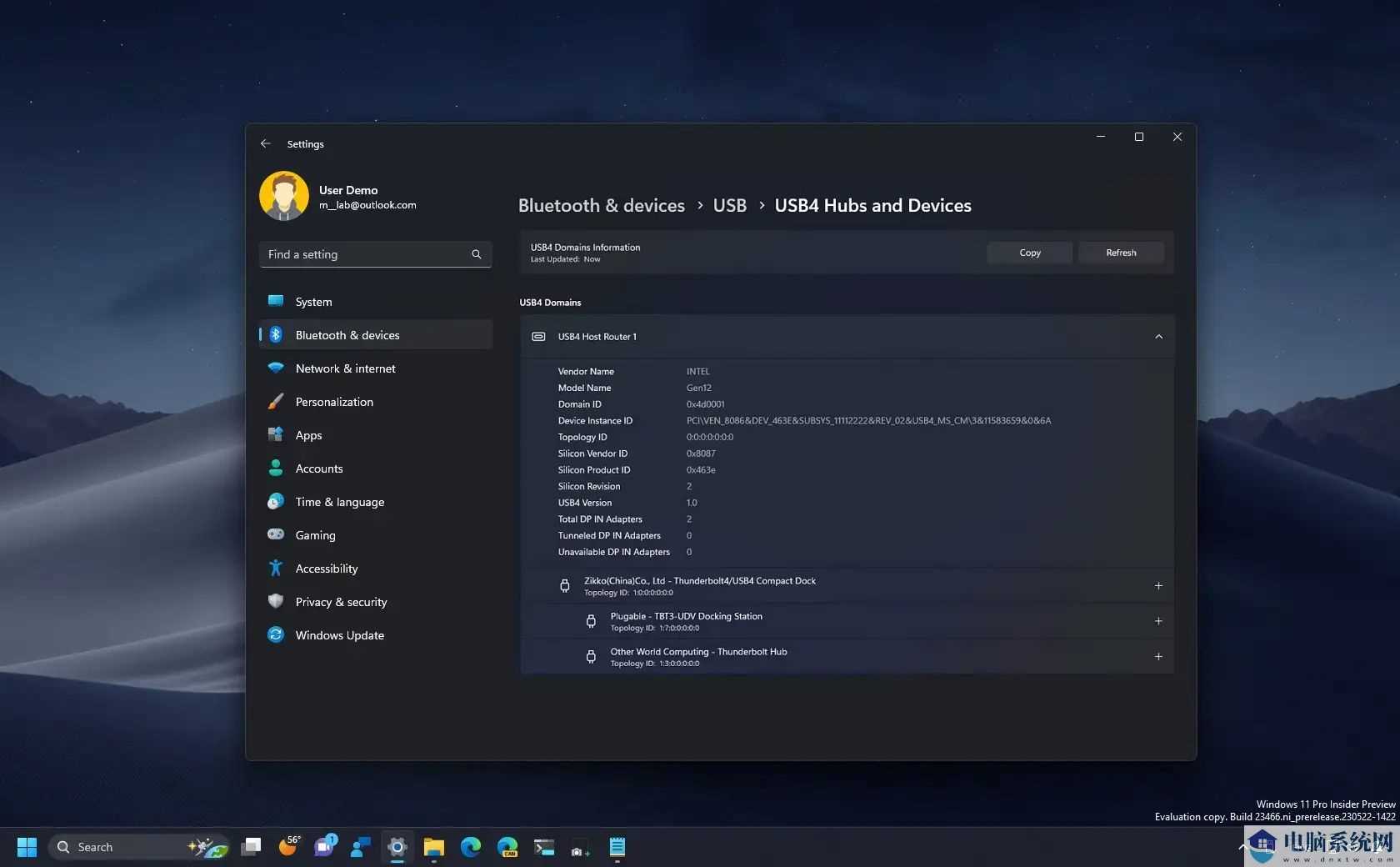
Task: Open the Feedback Hub taskbar icon
Action: coord(361,847)
